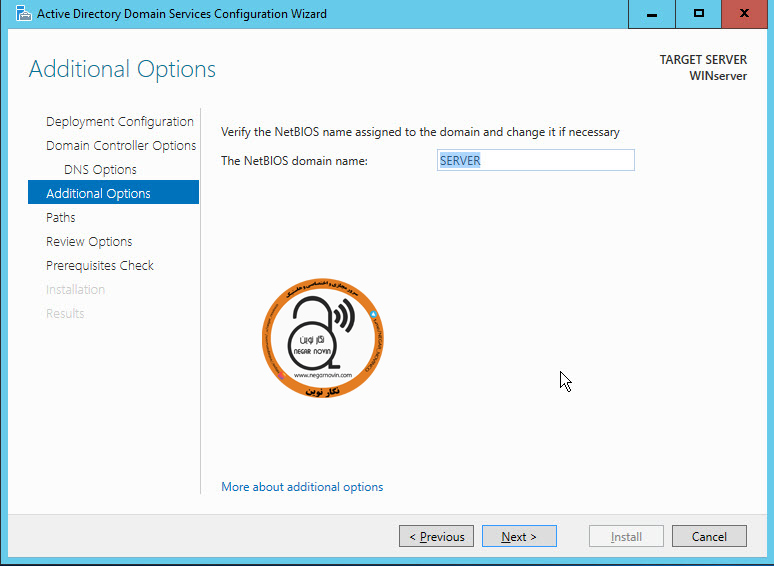Image resolution: width=774 pixels, height=566 pixels.
Task: Click the wizard title bar server icon
Action: (23, 13)
